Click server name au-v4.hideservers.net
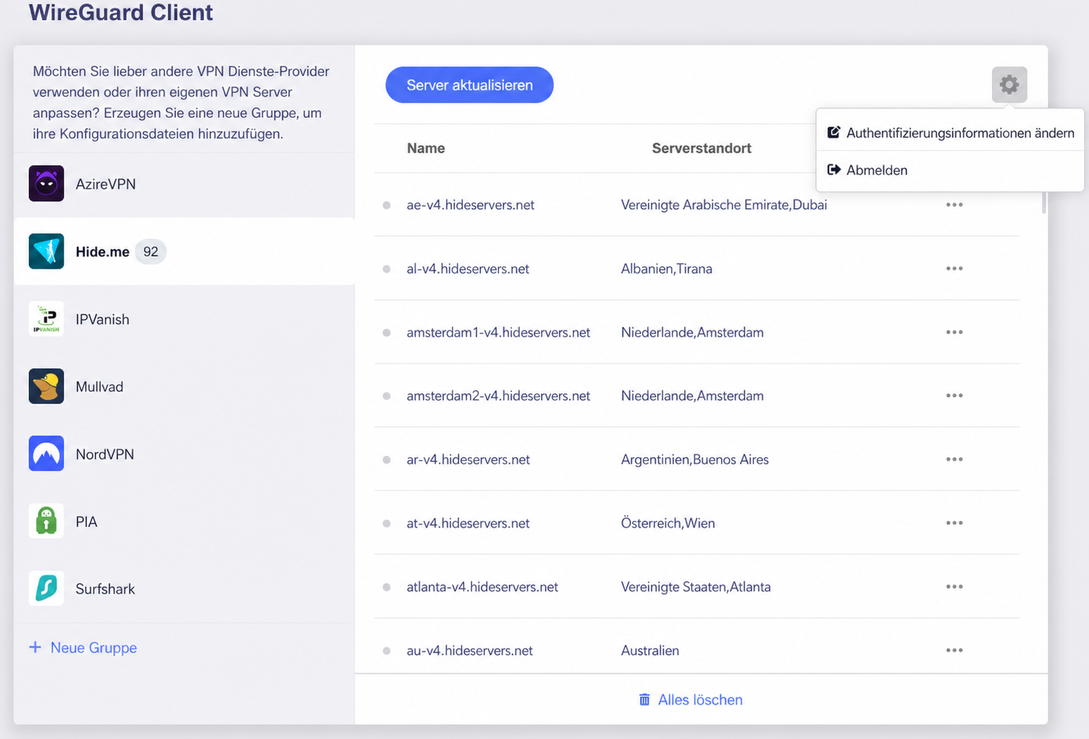1089x739 pixels. tap(469, 651)
